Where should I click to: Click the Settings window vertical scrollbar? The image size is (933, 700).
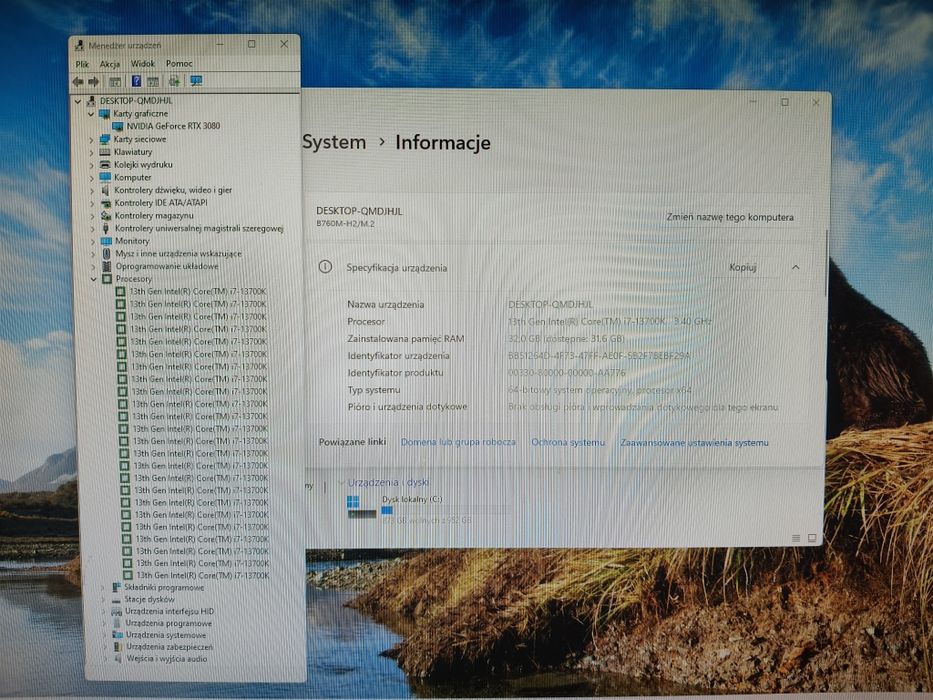click(826, 264)
